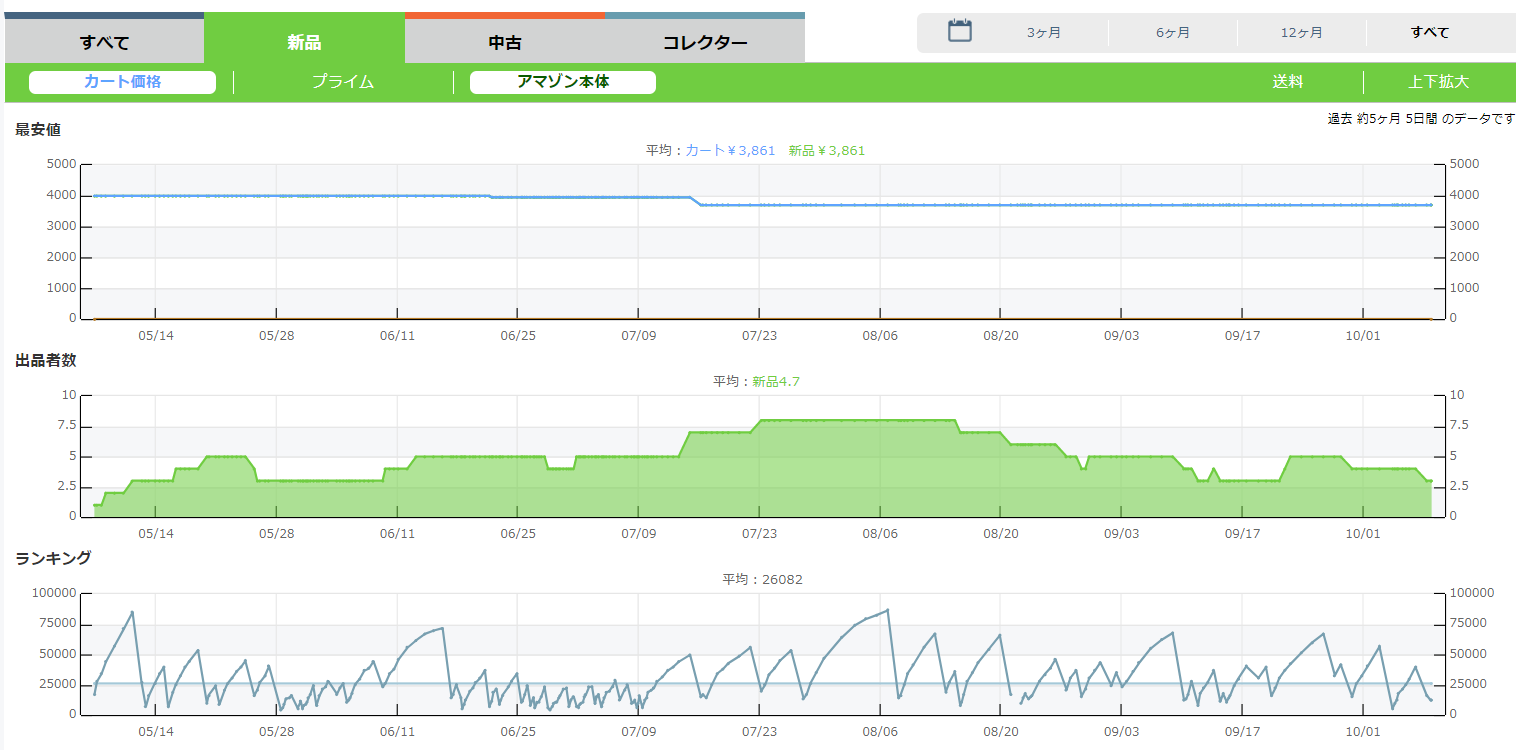Viewport: 1516px width, 750px height.
Task: Click the calendar icon beside 3ヶ月
Action: pyautogui.click(x=959, y=31)
